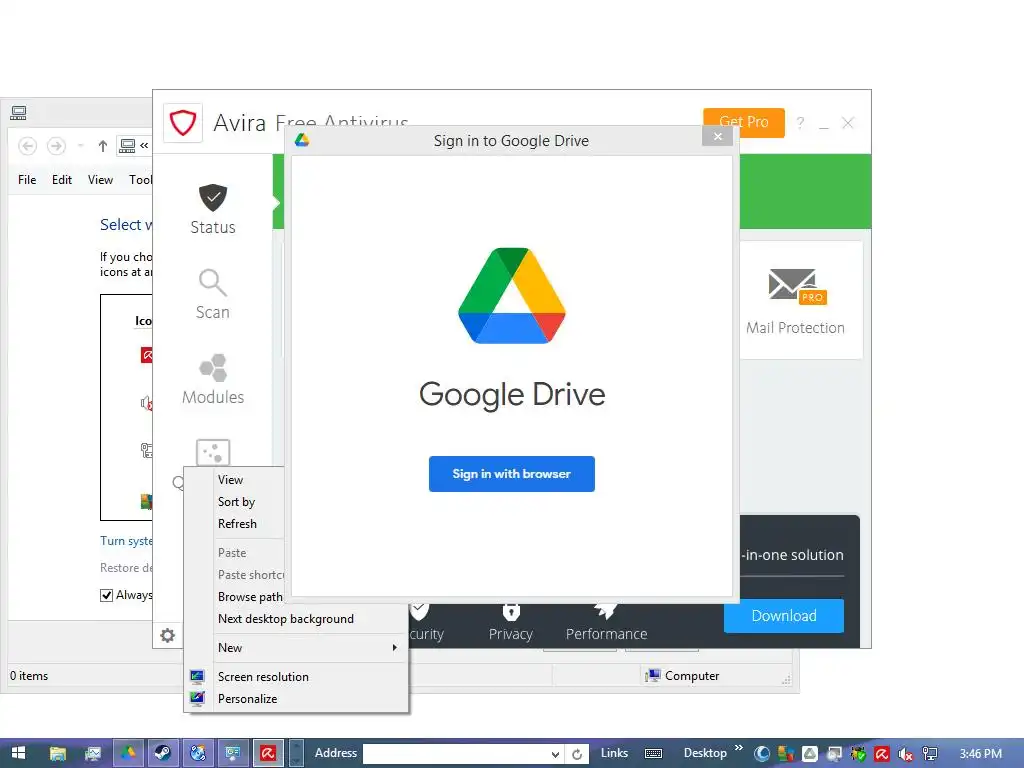Click the network tray icon
The image size is (1024, 768).
click(930, 754)
